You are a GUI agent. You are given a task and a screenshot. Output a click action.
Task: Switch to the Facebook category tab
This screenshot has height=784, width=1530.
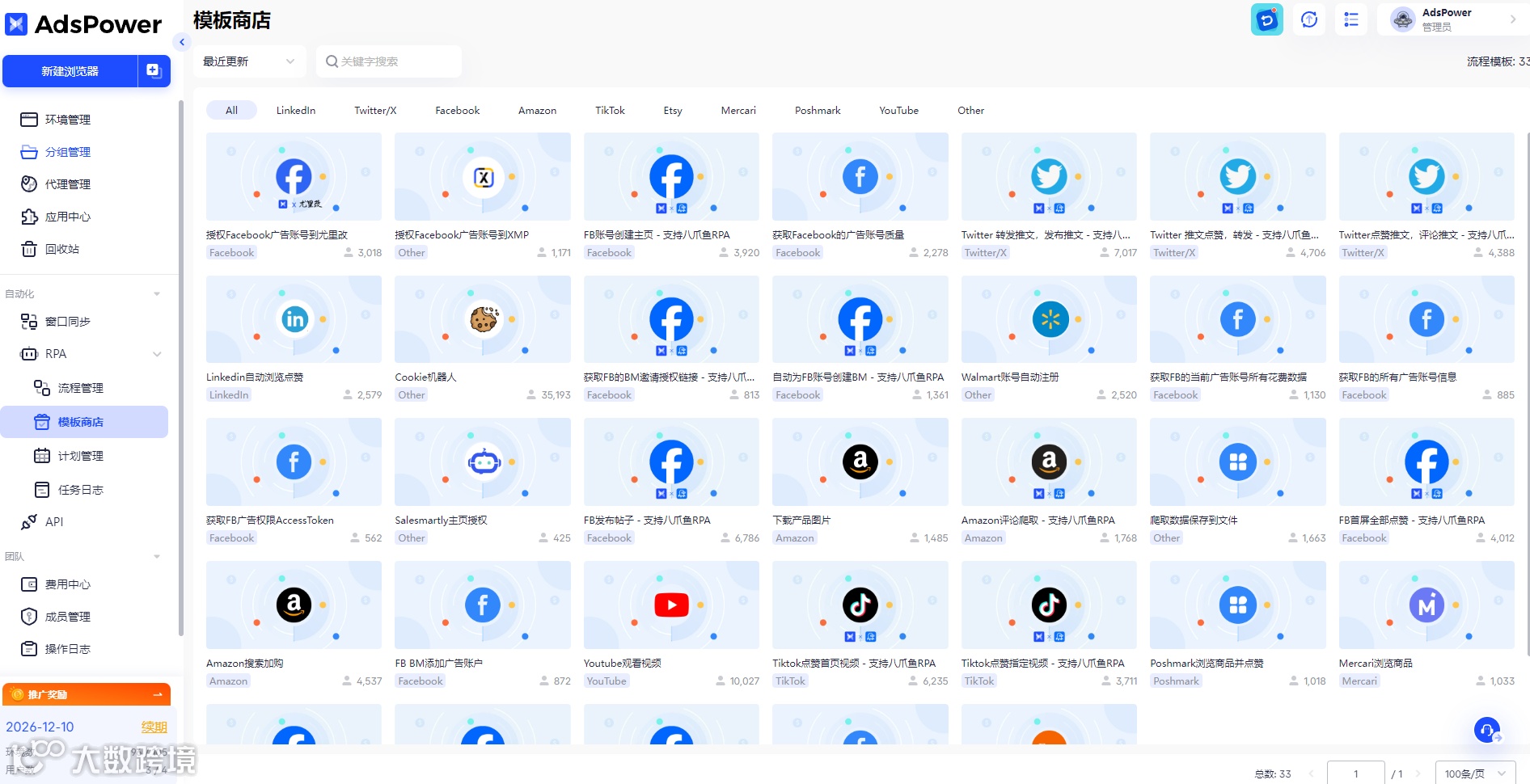[x=458, y=111]
